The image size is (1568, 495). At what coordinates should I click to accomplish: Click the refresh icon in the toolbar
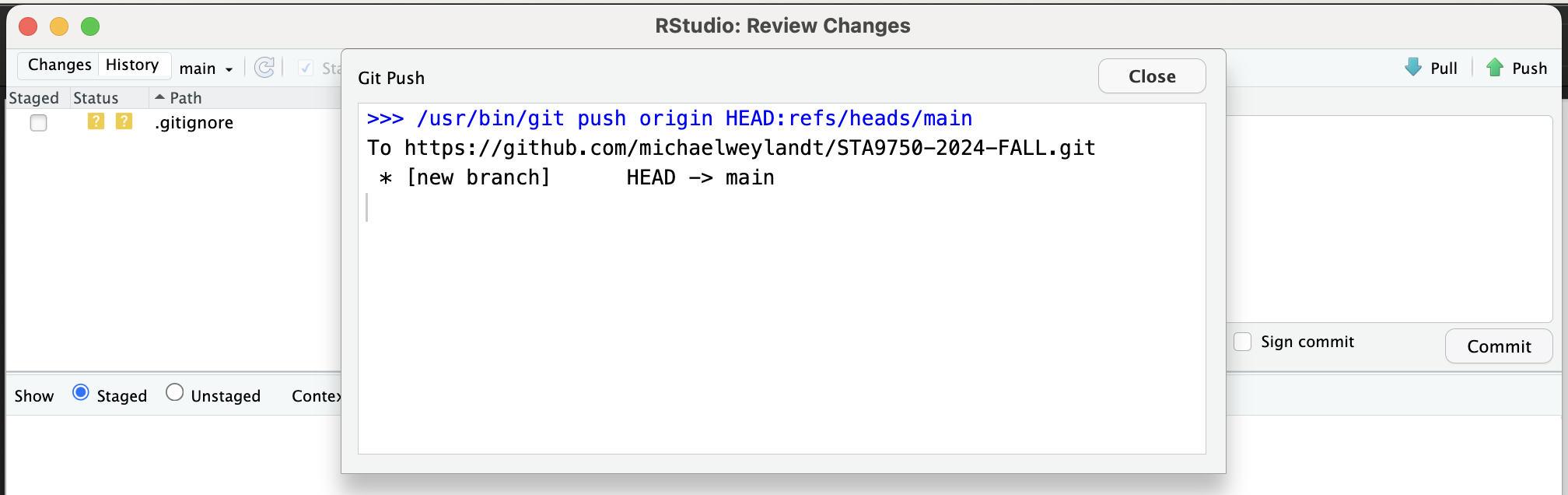tap(264, 68)
